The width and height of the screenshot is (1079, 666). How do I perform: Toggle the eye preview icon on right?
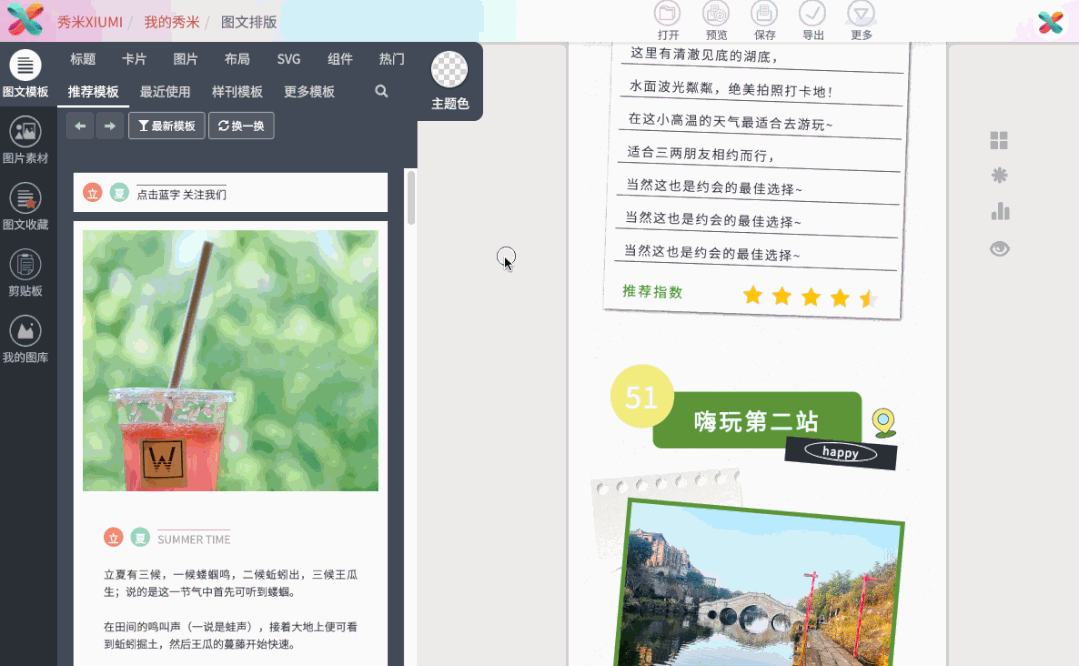[1000, 248]
